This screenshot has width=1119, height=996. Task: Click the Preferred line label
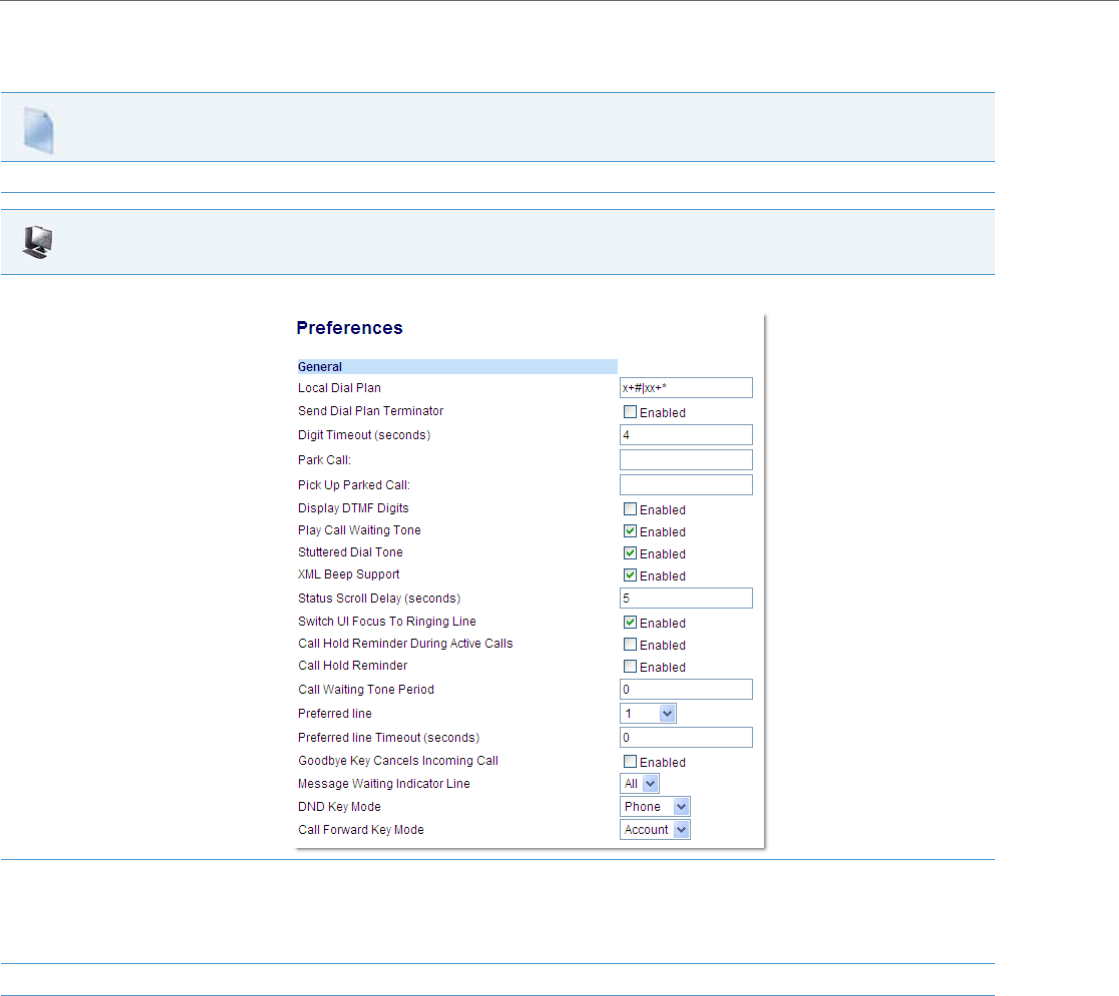pyautogui.click(x=335, y=713)
